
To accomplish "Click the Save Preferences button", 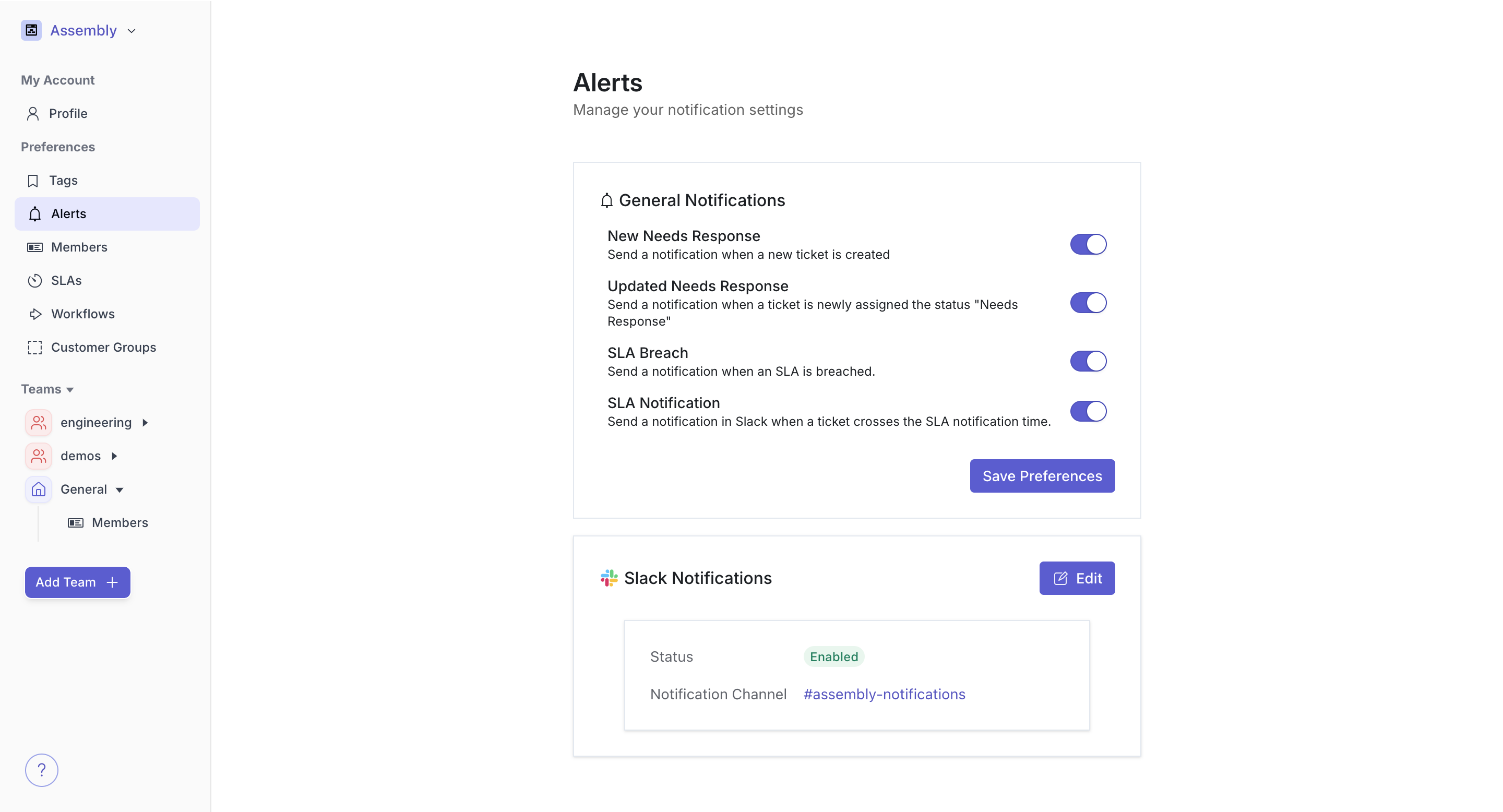I will coord(1042,476).
